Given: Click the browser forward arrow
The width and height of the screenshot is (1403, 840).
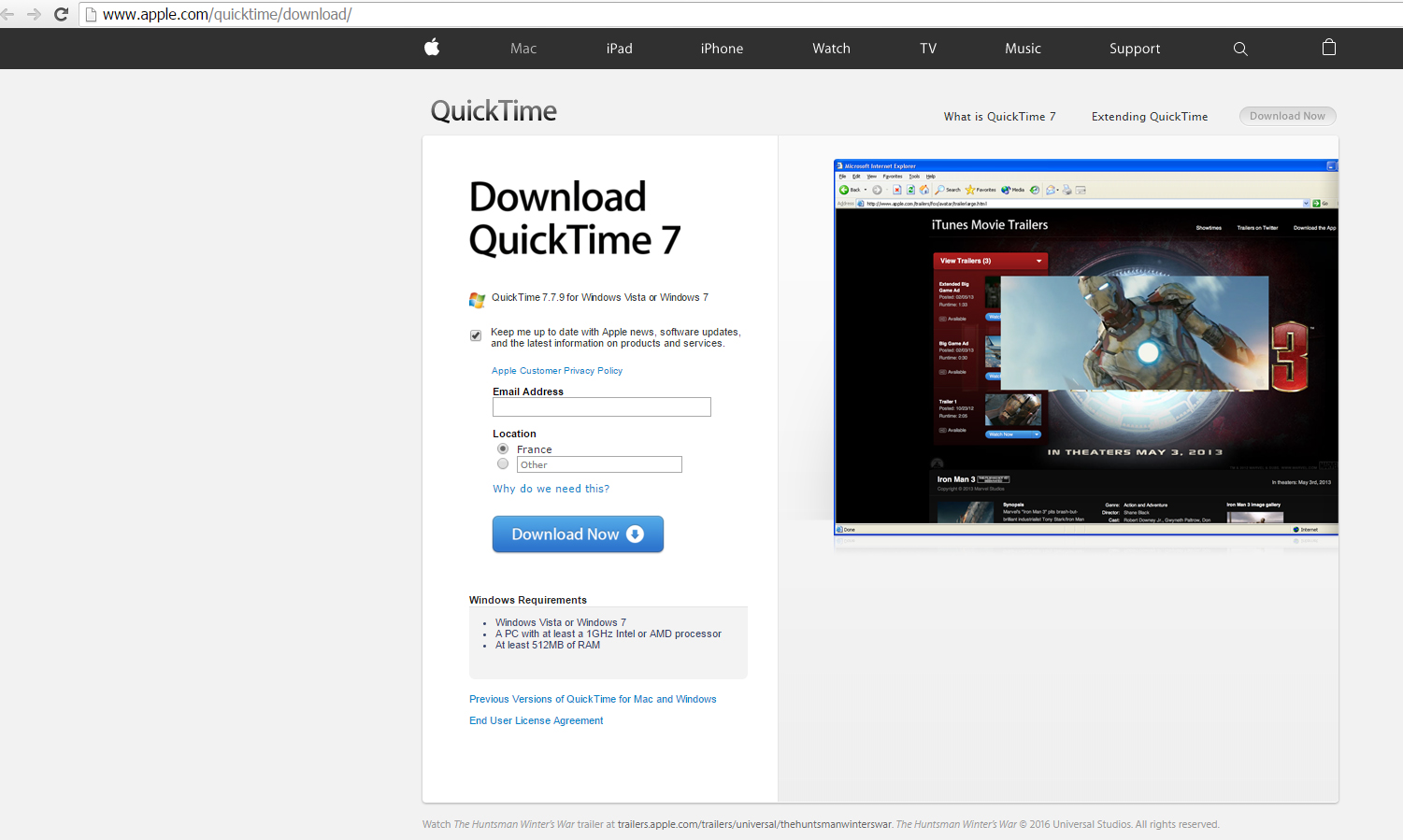Looking at the screenshot, I should 34,14.
